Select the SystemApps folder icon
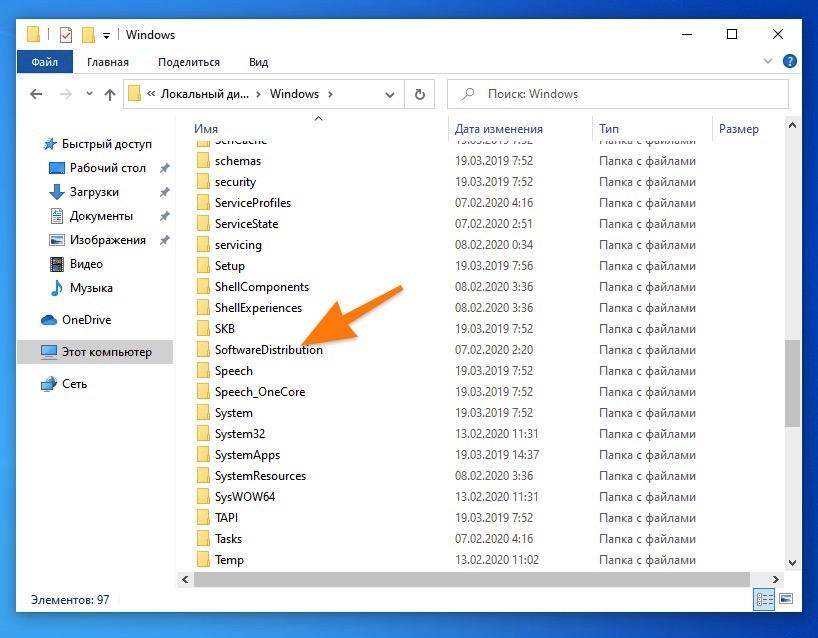 [x=203, y=454]
